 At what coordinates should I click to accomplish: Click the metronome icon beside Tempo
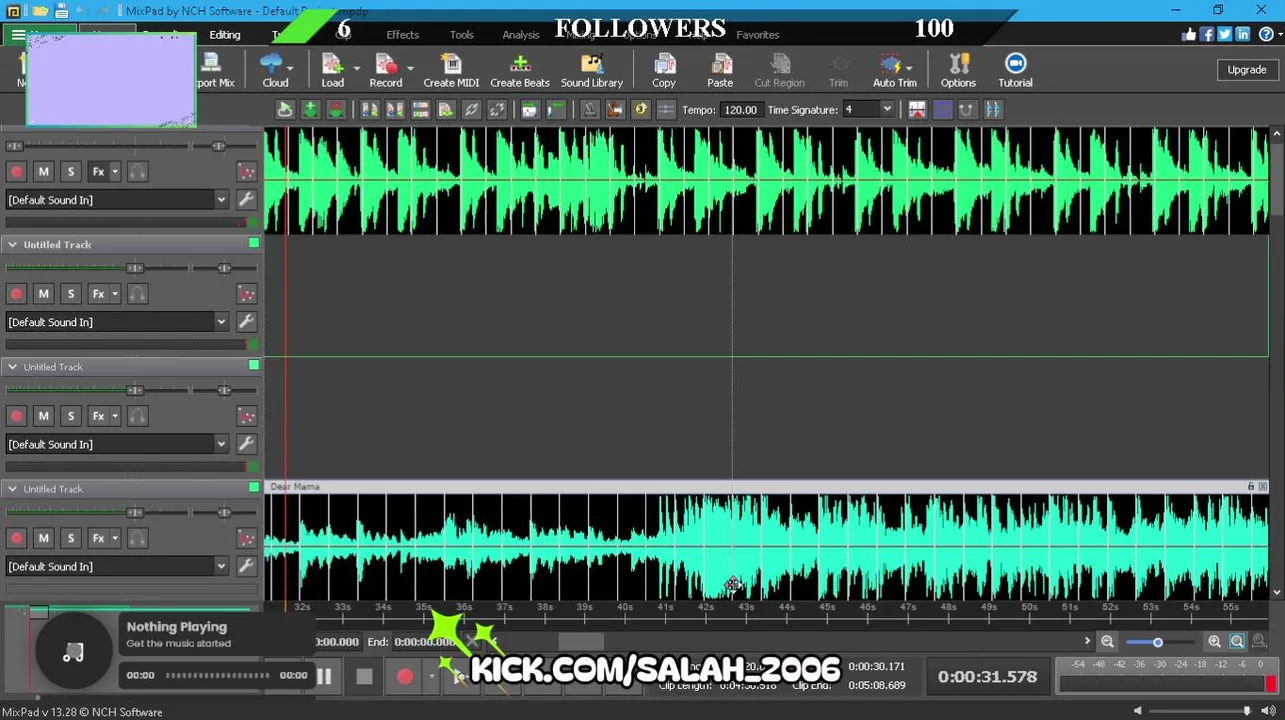tap(590, 110)
